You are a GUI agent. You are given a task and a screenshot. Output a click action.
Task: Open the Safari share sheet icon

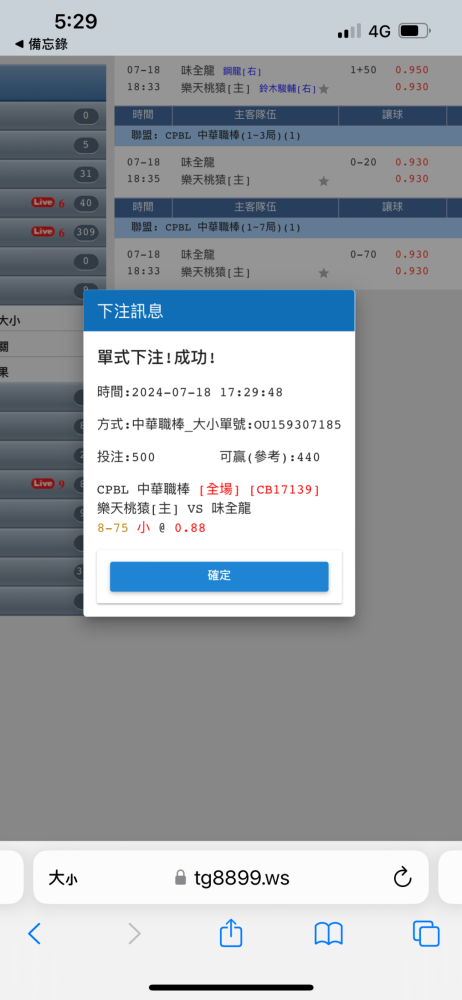[x=231, y=932]
